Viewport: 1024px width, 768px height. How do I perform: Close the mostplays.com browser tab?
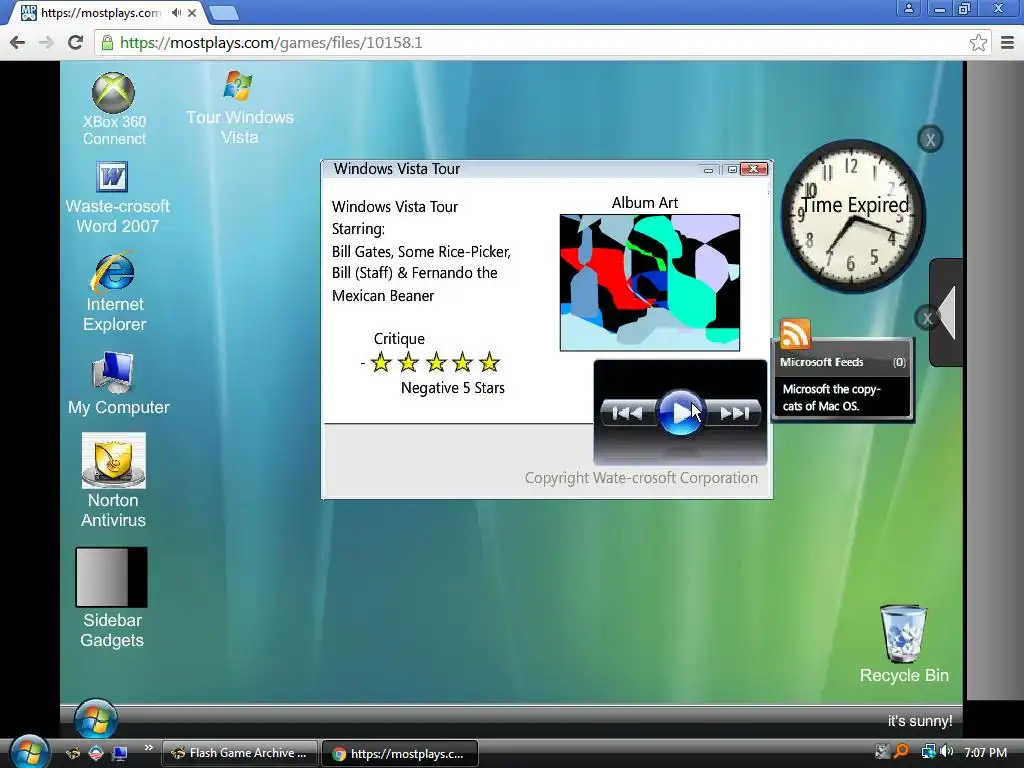click(192, 12)
